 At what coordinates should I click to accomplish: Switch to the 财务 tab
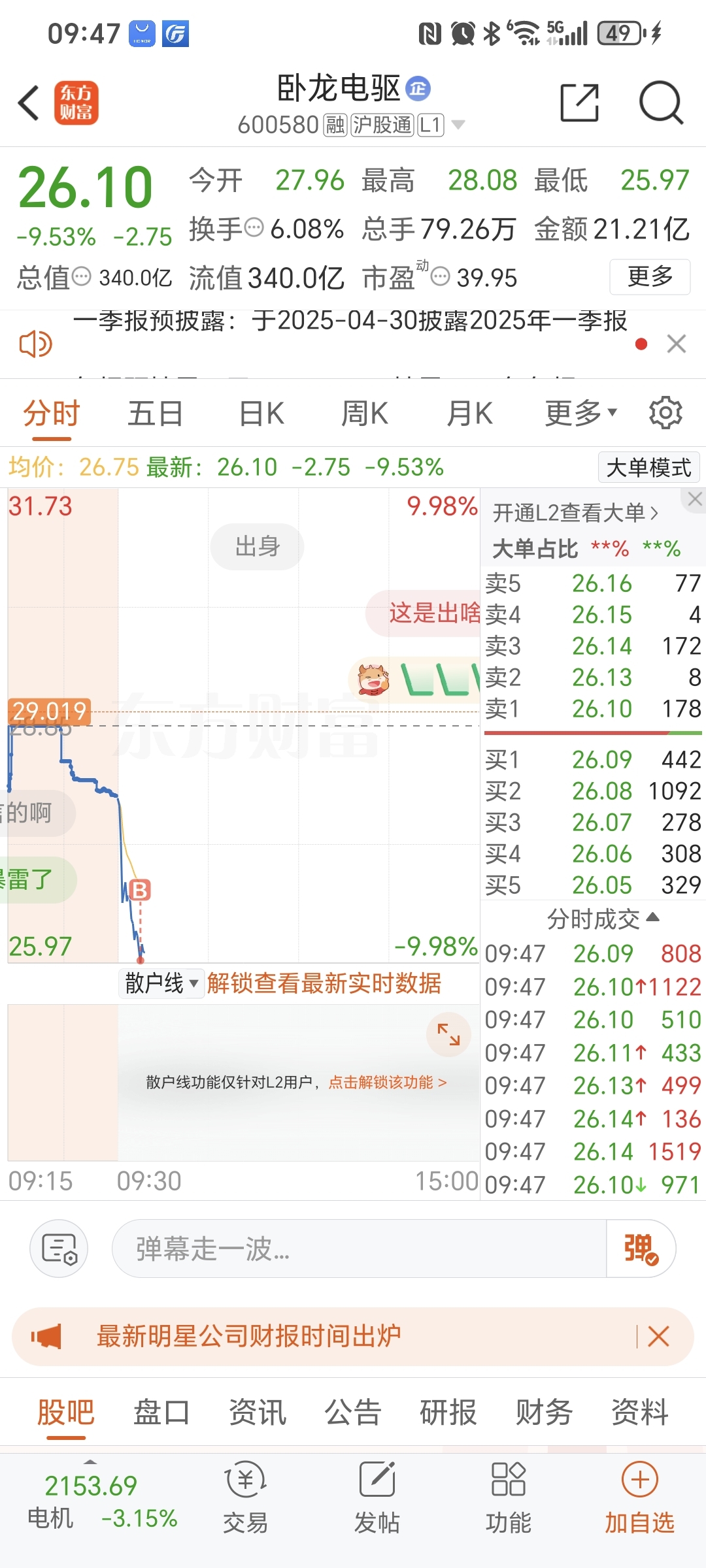pos(545,1412)
